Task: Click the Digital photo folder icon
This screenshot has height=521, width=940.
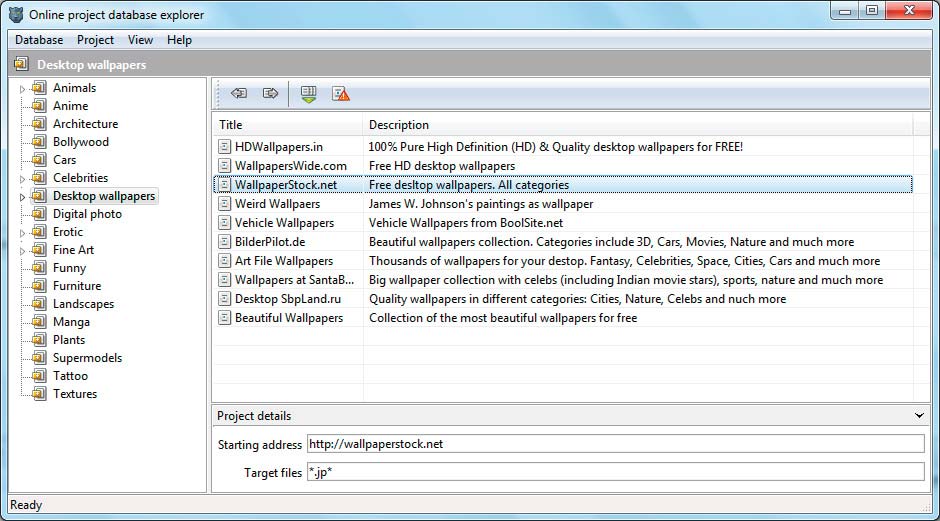Action: [39, 213]
